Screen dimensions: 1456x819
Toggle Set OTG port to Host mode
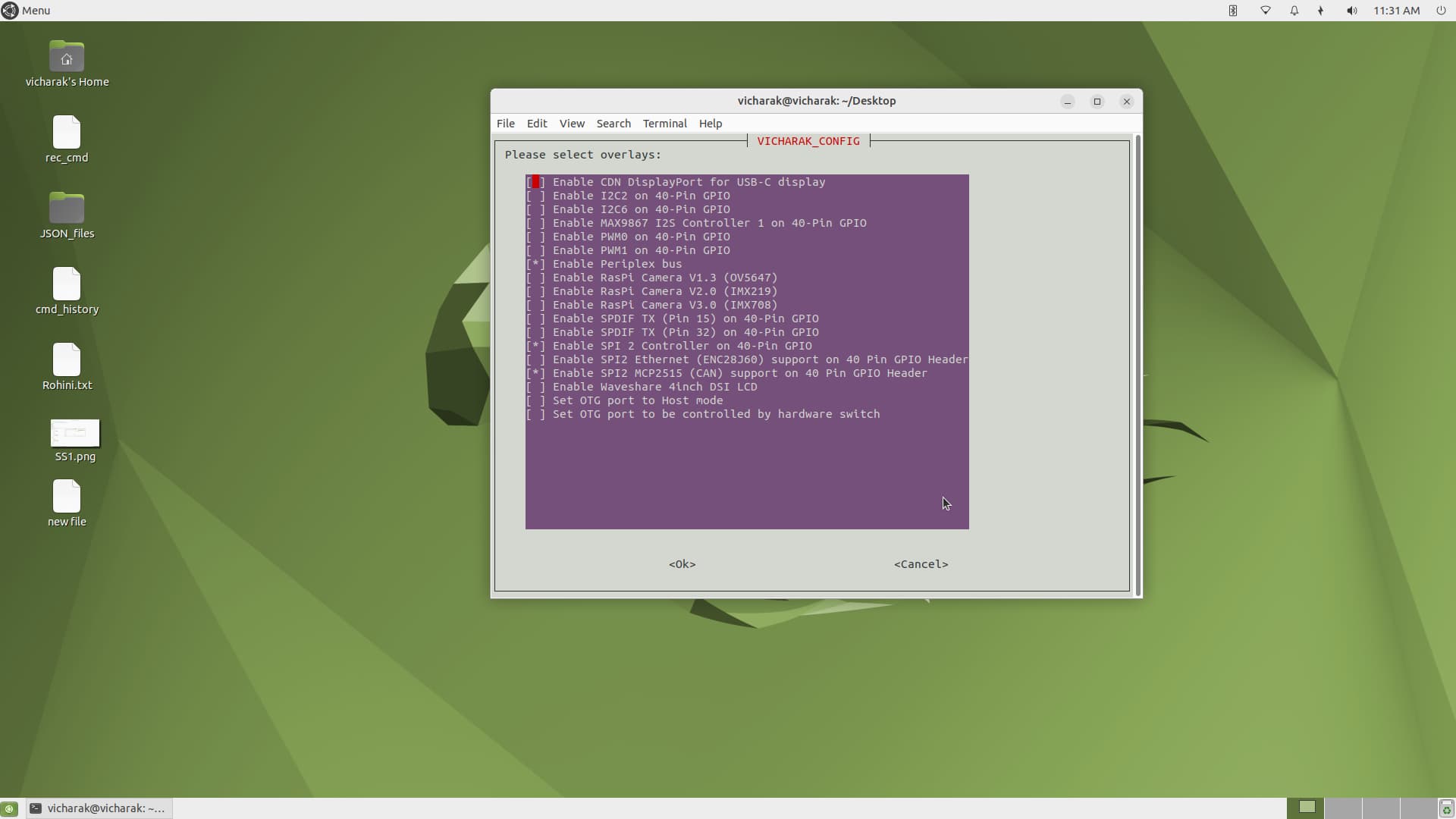[x=536, y=400]
